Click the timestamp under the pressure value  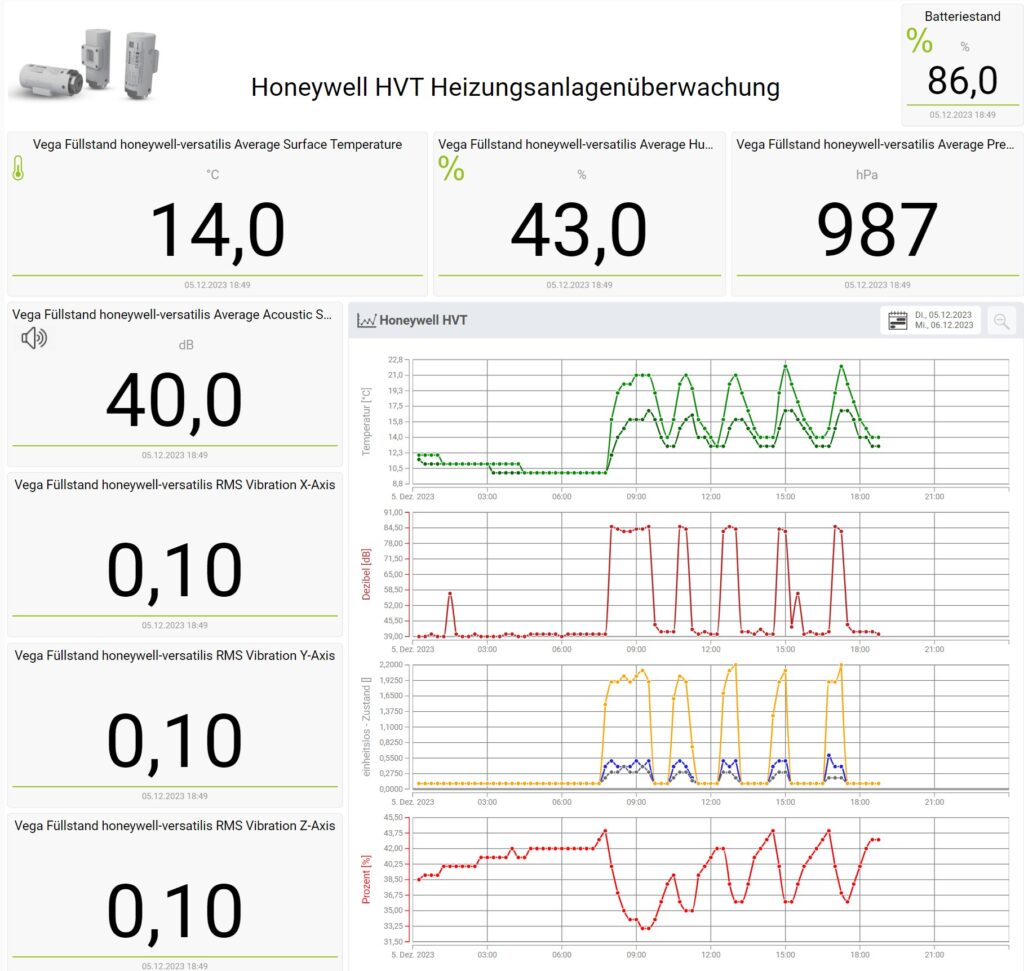click(877, 285)
